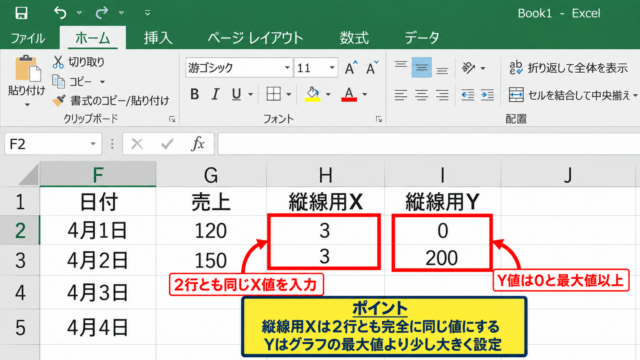Open the font size 11 dropdown
640x360 pixels.
point(332,68)
